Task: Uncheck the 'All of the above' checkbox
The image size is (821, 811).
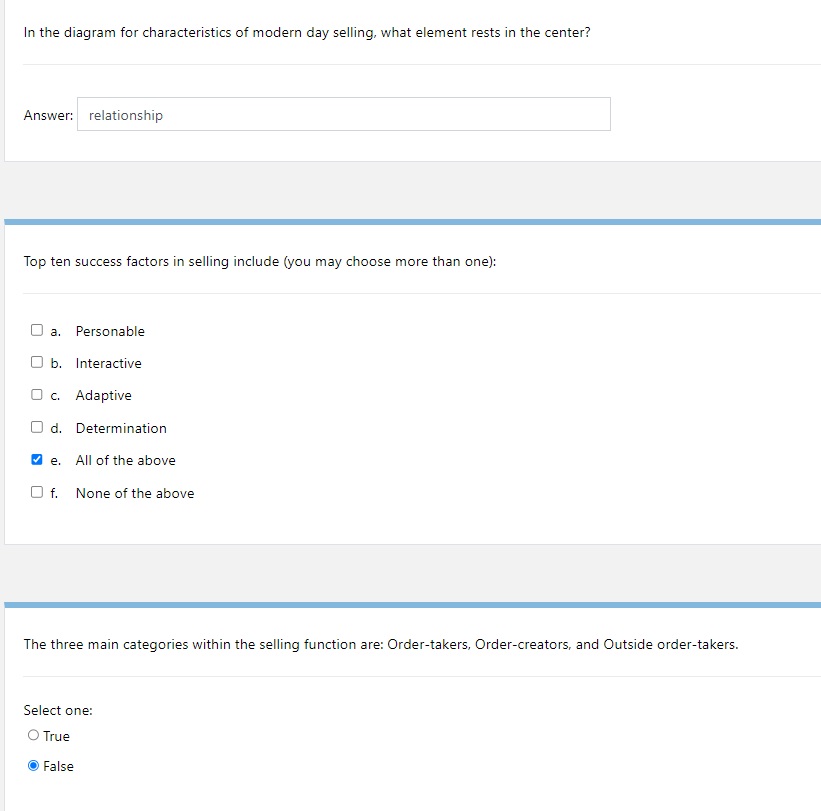Action: pos(37,460)
